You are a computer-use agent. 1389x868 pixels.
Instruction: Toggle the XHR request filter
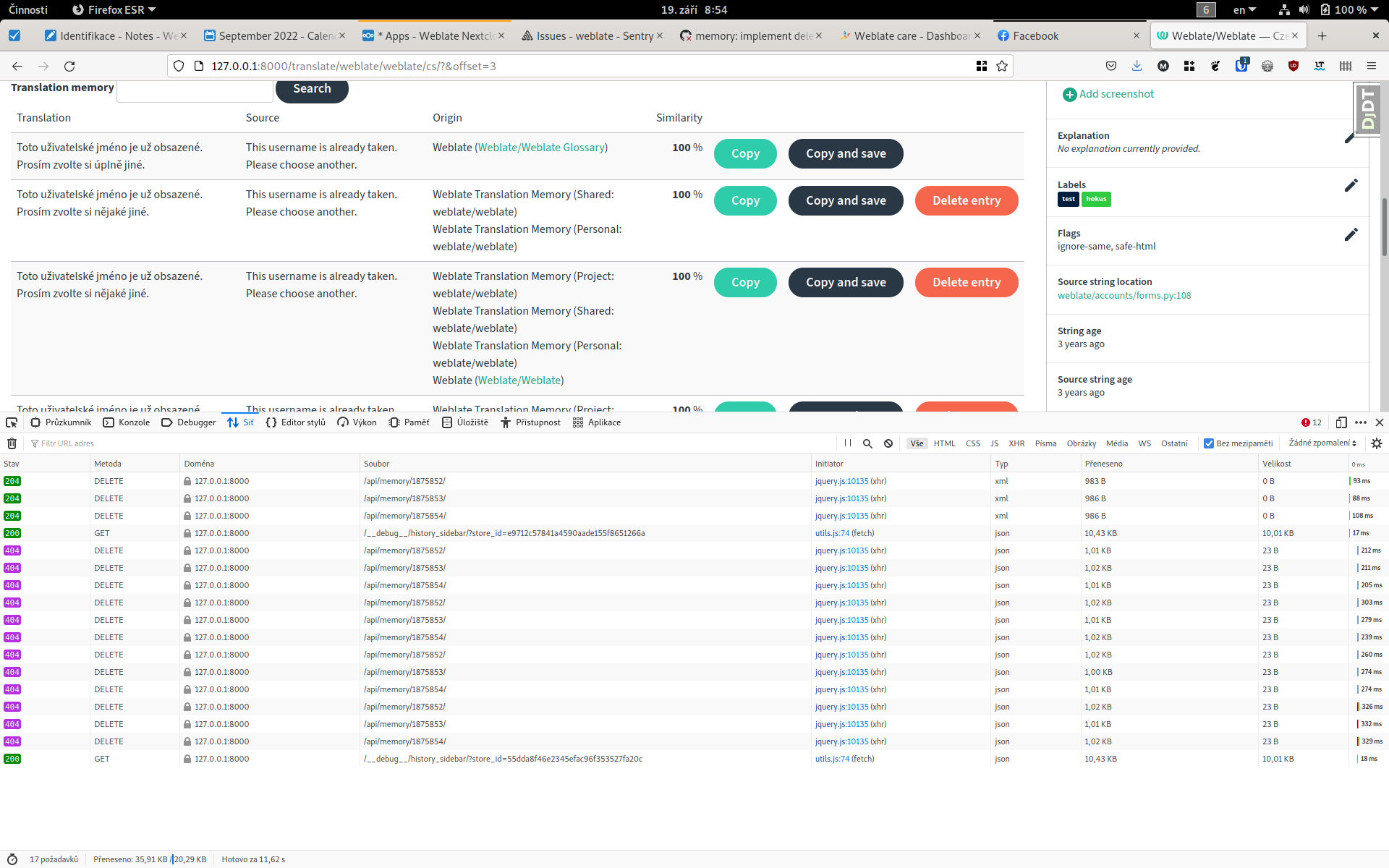tap(1016, 443)
